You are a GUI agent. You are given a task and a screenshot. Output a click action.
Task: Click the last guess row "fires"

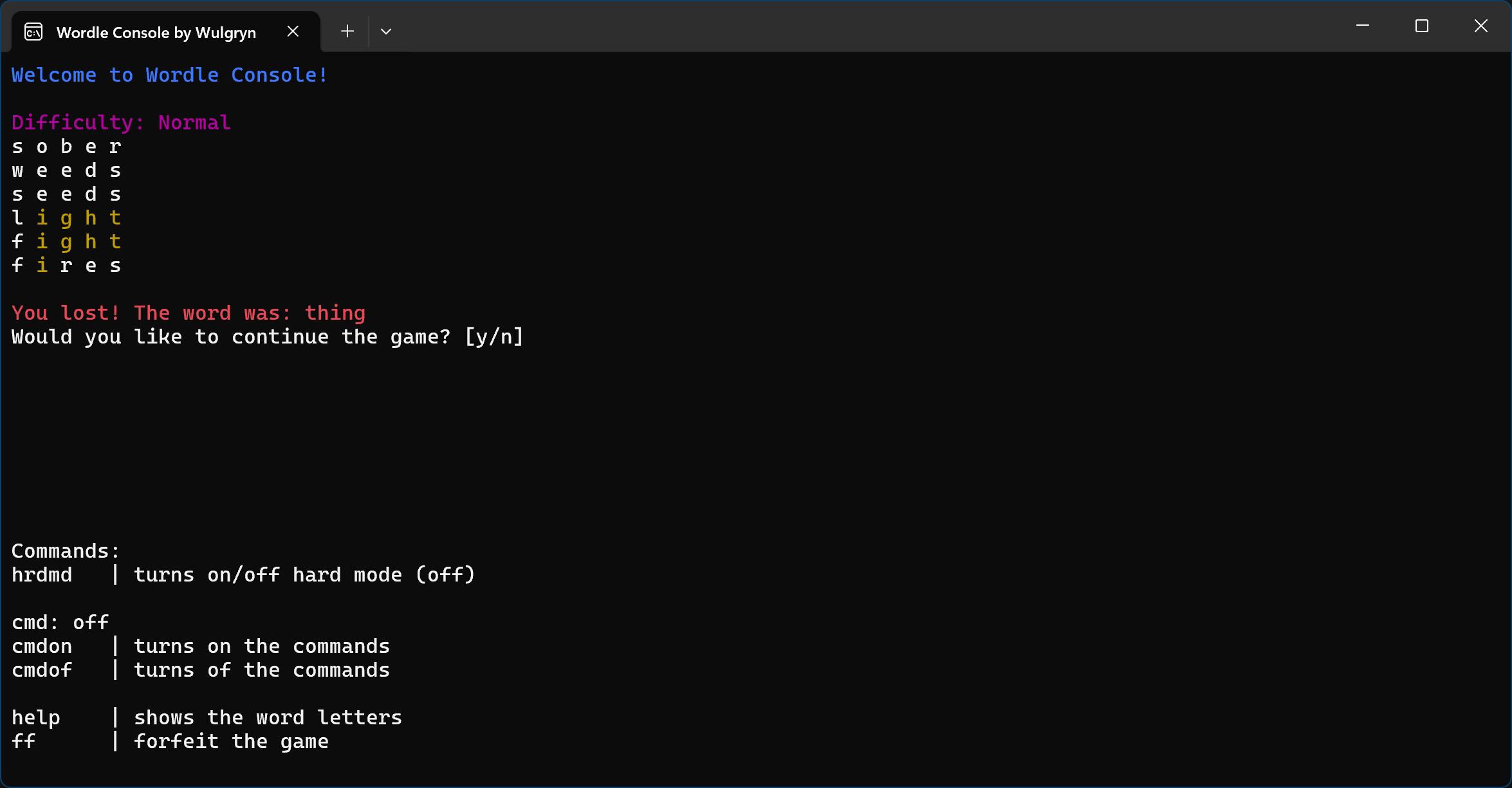pos(66,266)
